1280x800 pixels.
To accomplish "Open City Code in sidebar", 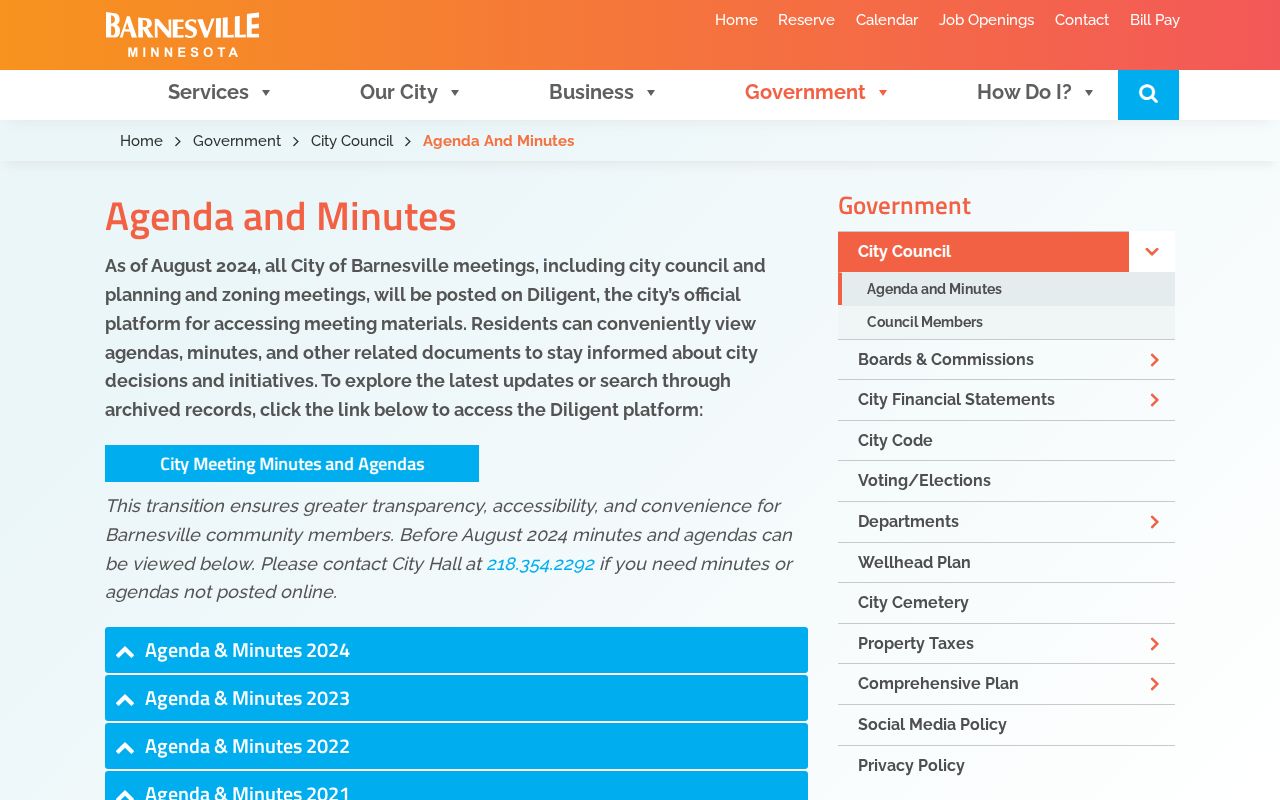I will 1006,441.
